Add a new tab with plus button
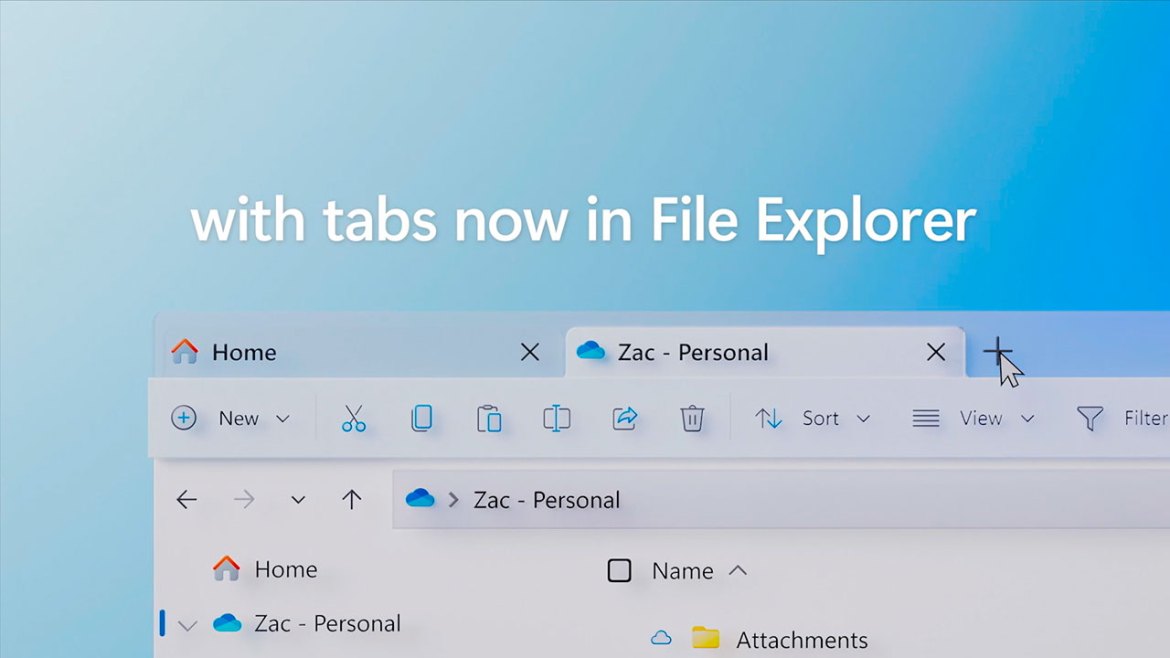The width and height of the screenshot is (1170, 658). (x=998, y=351)
